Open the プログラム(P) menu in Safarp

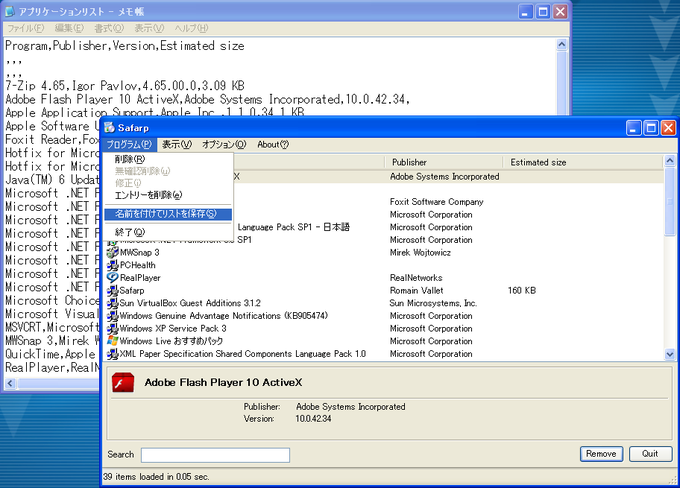click(x=129, y=144)
